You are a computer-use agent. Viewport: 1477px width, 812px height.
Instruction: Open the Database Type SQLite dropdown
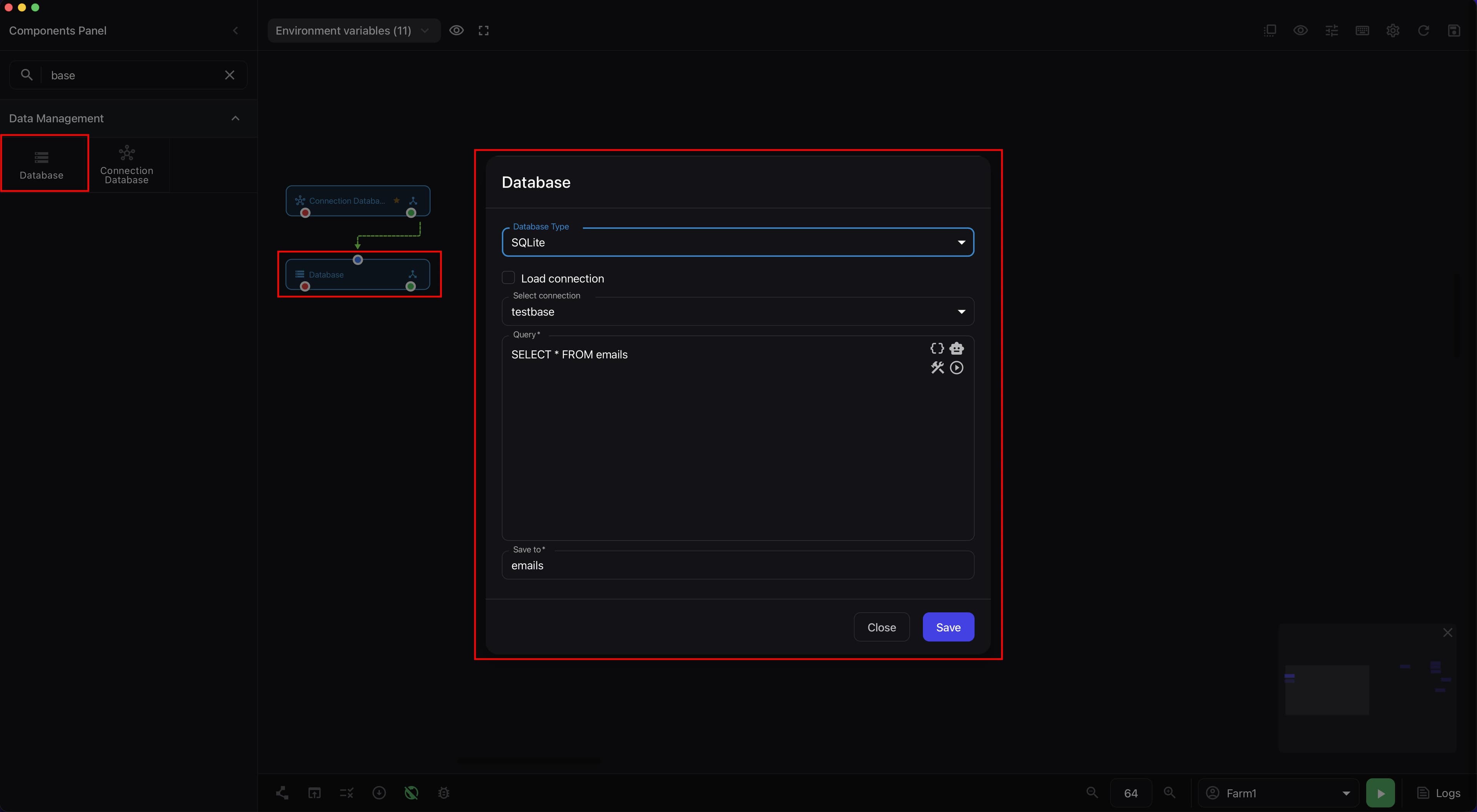coord(737,242)
